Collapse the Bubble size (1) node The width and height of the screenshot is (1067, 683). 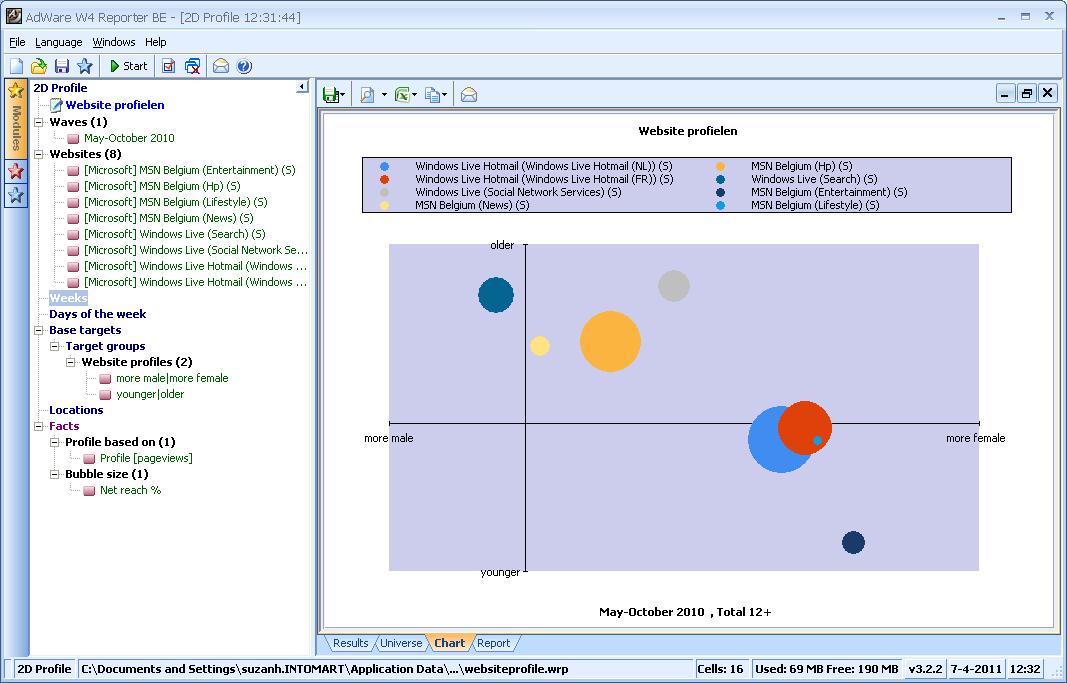54,474
